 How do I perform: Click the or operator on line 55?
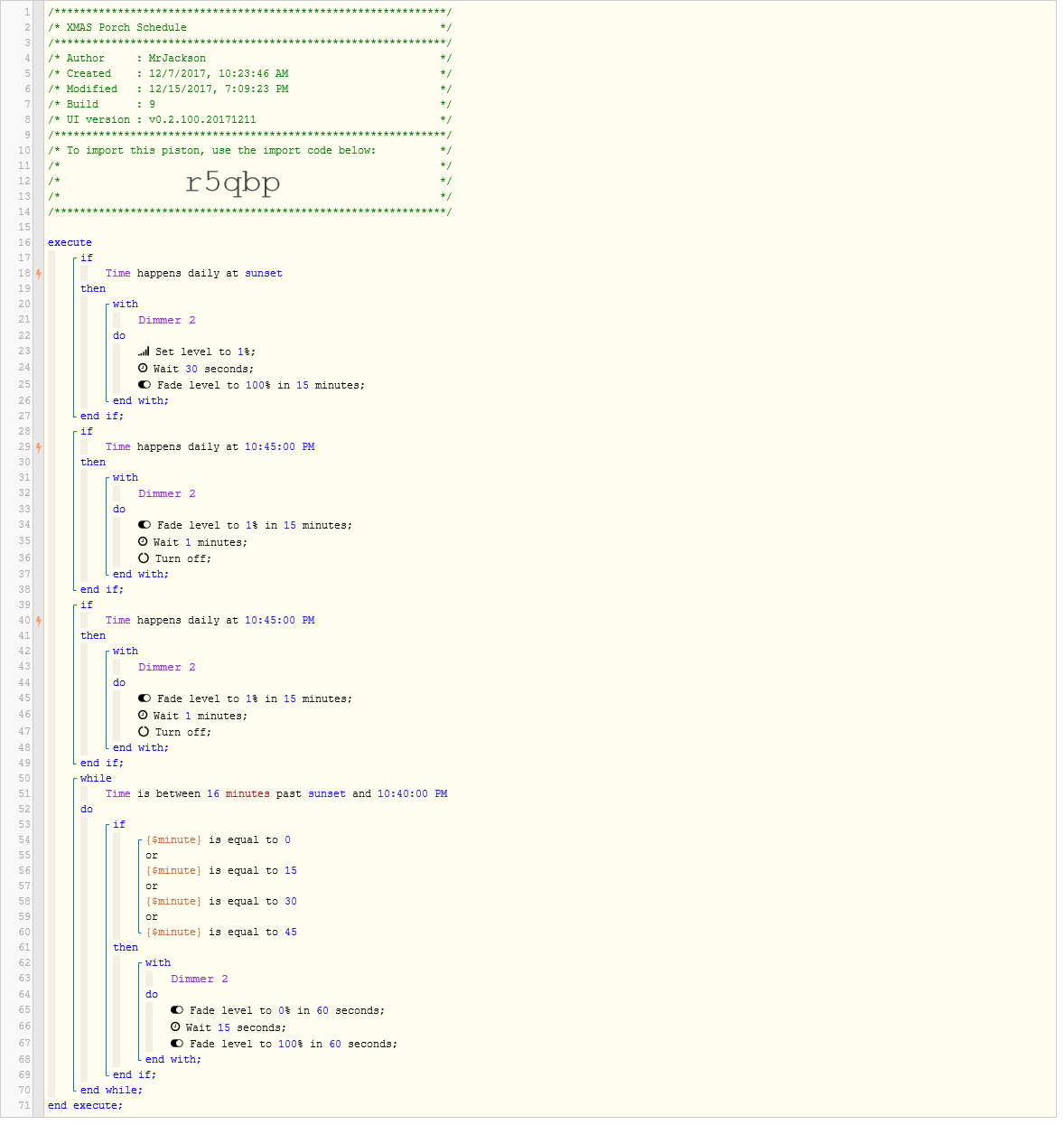pyautogui.click(x=152, y=855)
